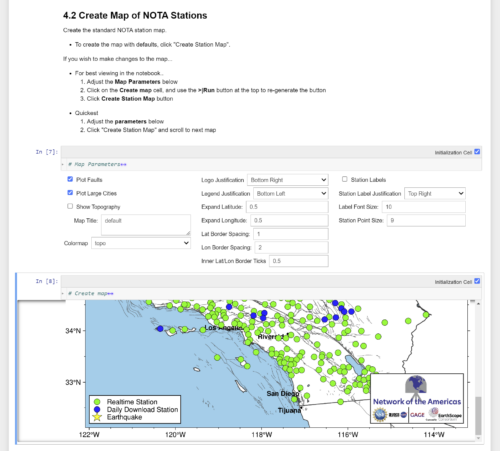The image size is (500, 451).
Task: Open the Legend Justification dropdown
Action: pos(291,193)
